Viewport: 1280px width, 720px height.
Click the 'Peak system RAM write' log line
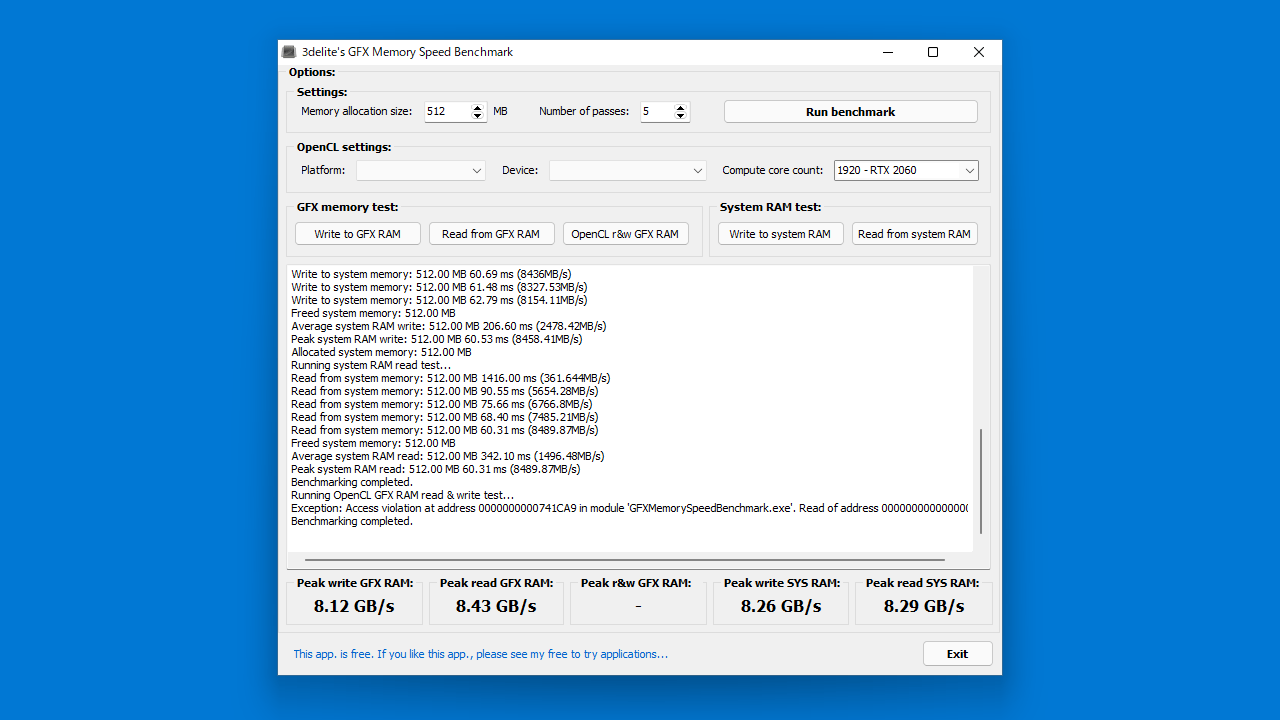(437, 339)
